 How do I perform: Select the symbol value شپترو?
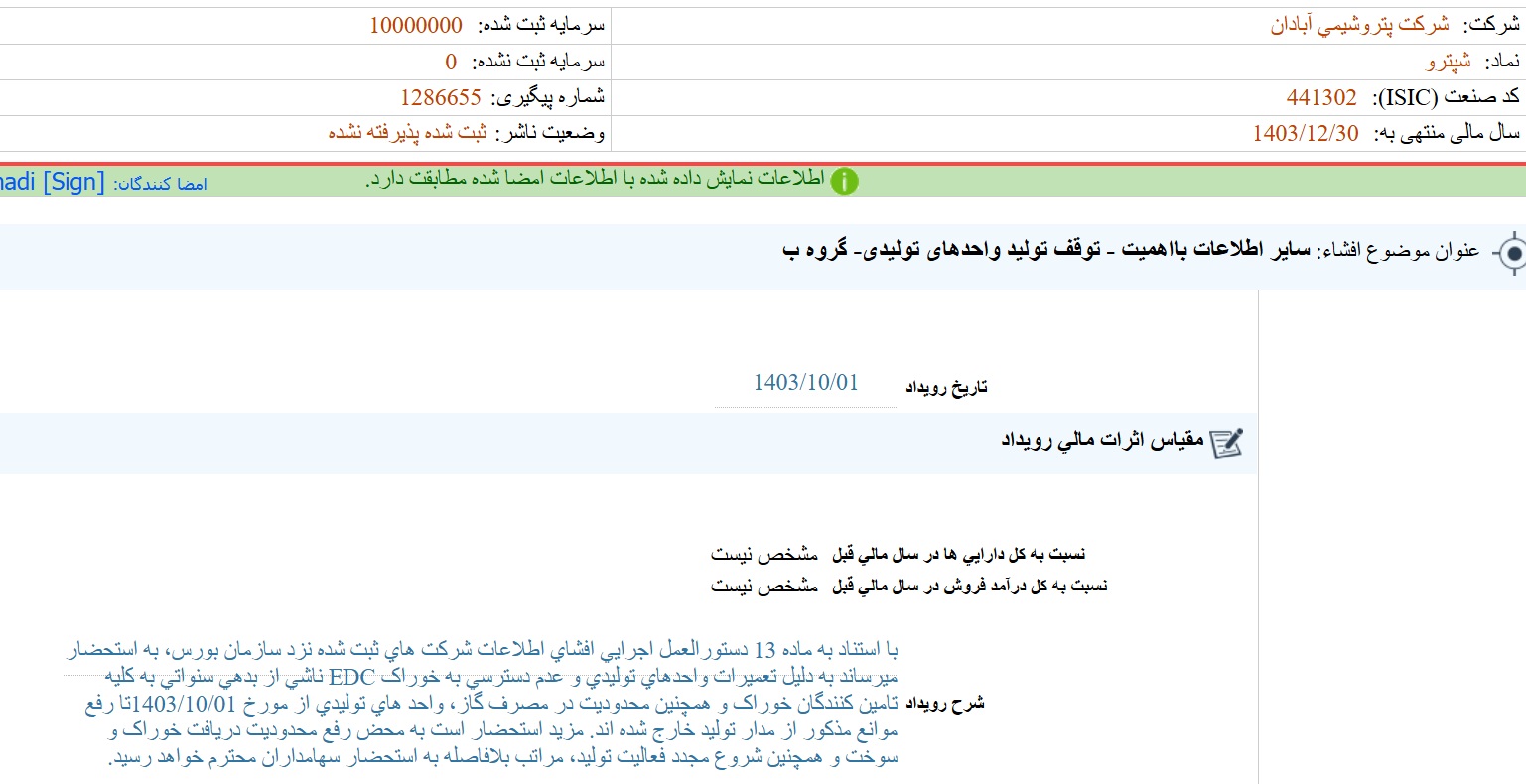1450,62
